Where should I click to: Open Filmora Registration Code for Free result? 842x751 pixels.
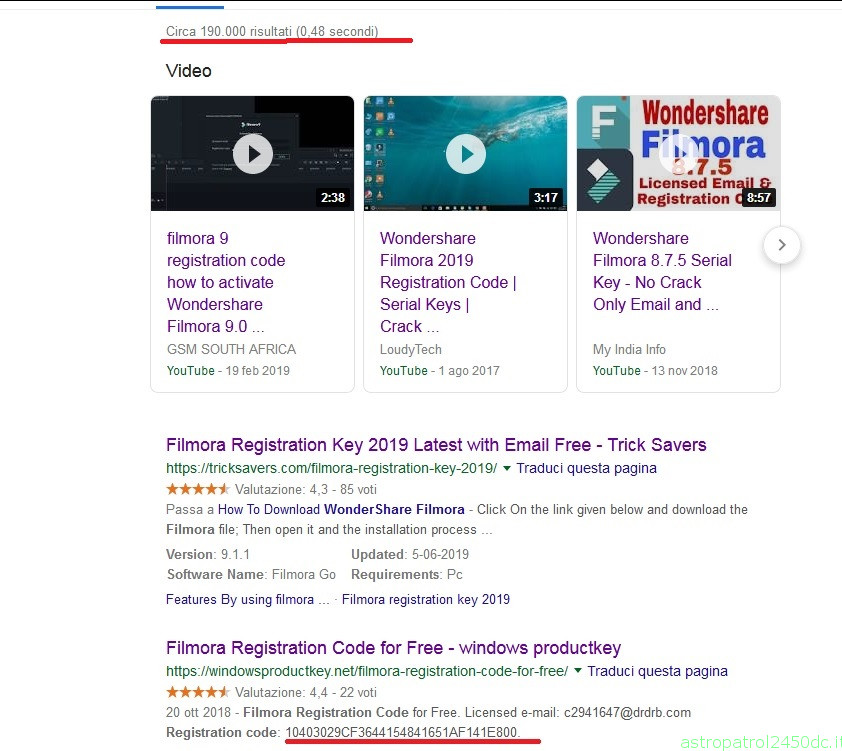tap(394, 648)
